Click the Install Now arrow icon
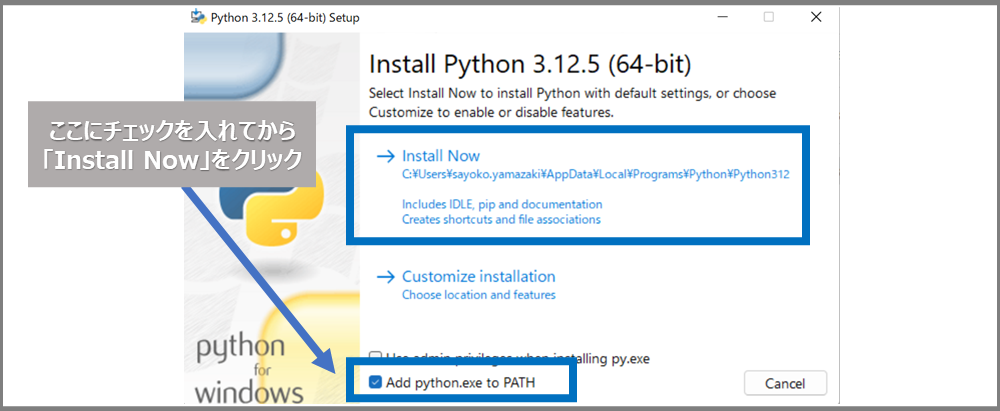 point(386,156)
